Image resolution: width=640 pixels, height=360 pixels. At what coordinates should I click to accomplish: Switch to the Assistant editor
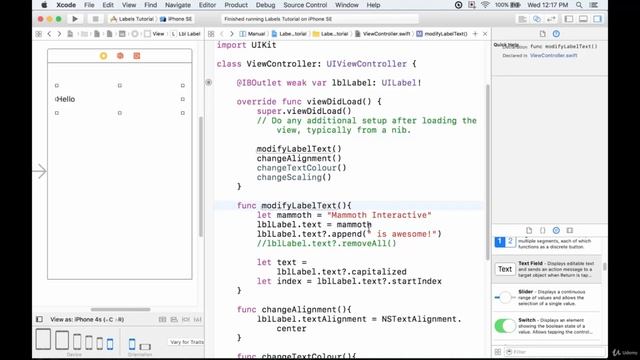coord(537,19)
